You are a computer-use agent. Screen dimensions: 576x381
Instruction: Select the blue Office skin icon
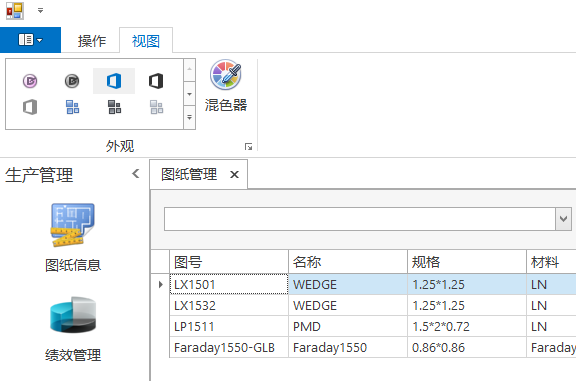pyautogui.click(x=114, y=81)
